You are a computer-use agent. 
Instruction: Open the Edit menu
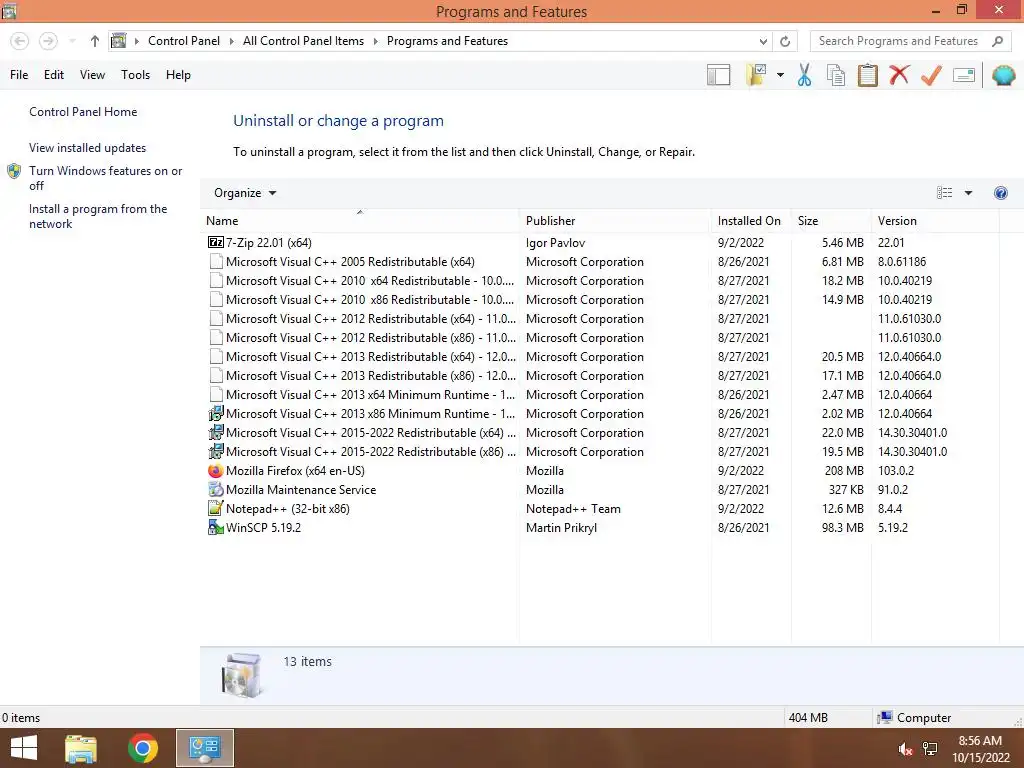54,75
